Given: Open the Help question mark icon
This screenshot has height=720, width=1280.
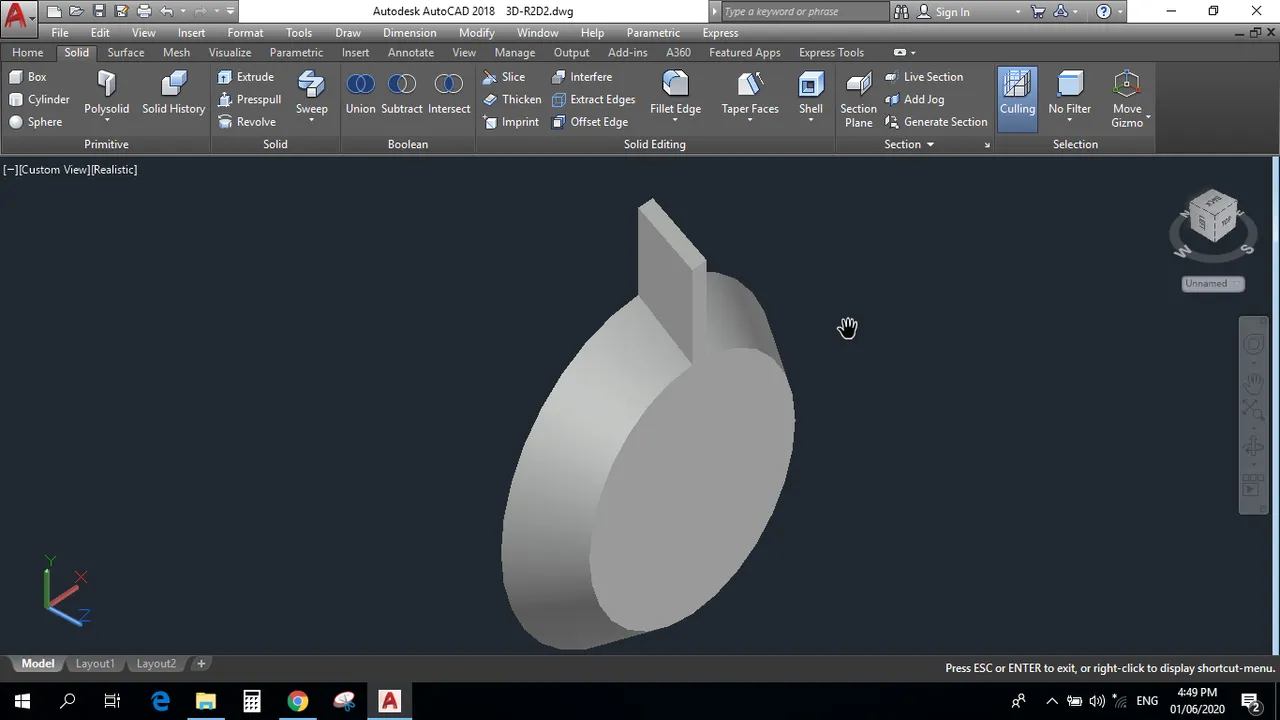Looking at the screenshot, I should point(1103,12).
